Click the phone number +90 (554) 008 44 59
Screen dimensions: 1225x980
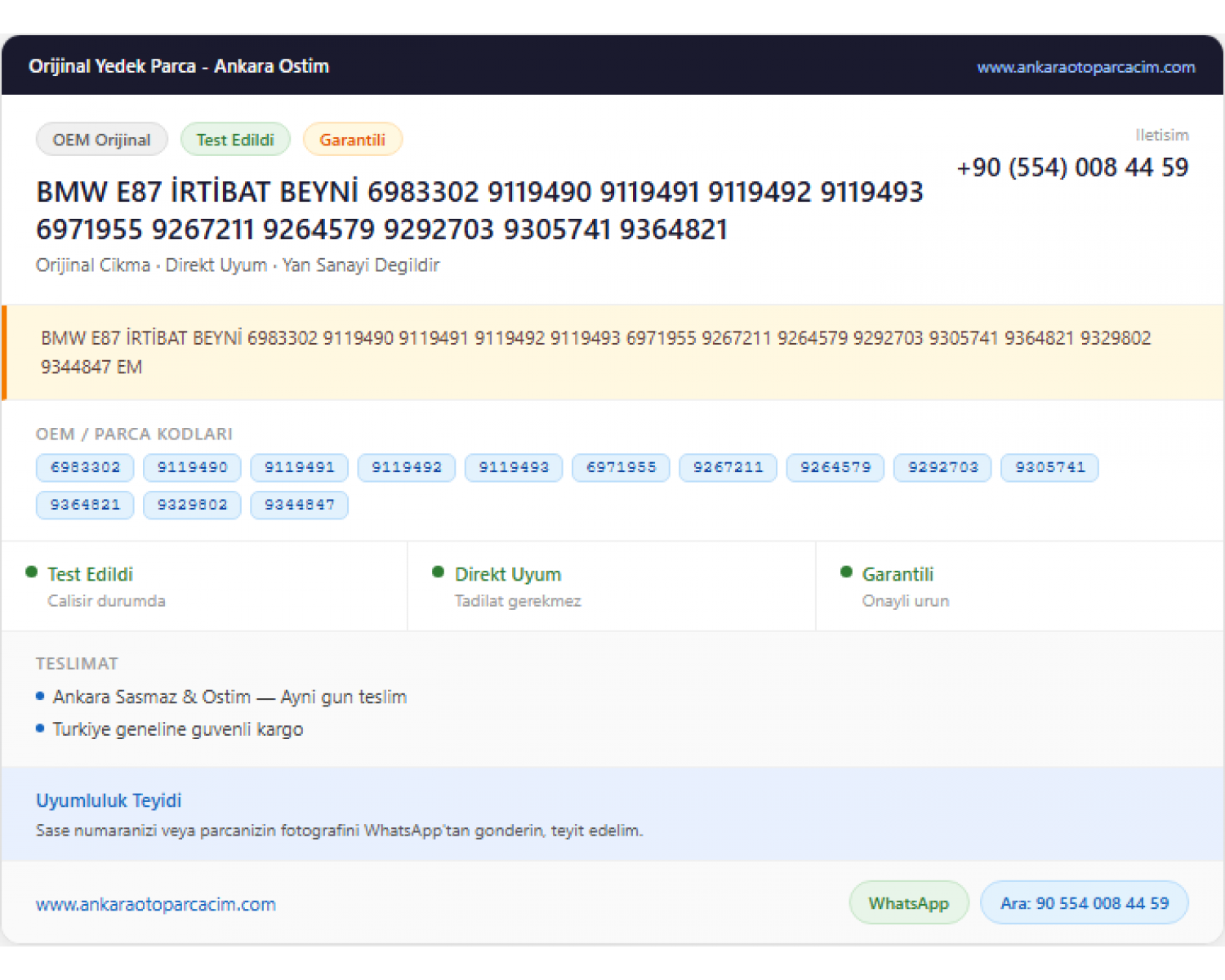[x=1072, y=167]
